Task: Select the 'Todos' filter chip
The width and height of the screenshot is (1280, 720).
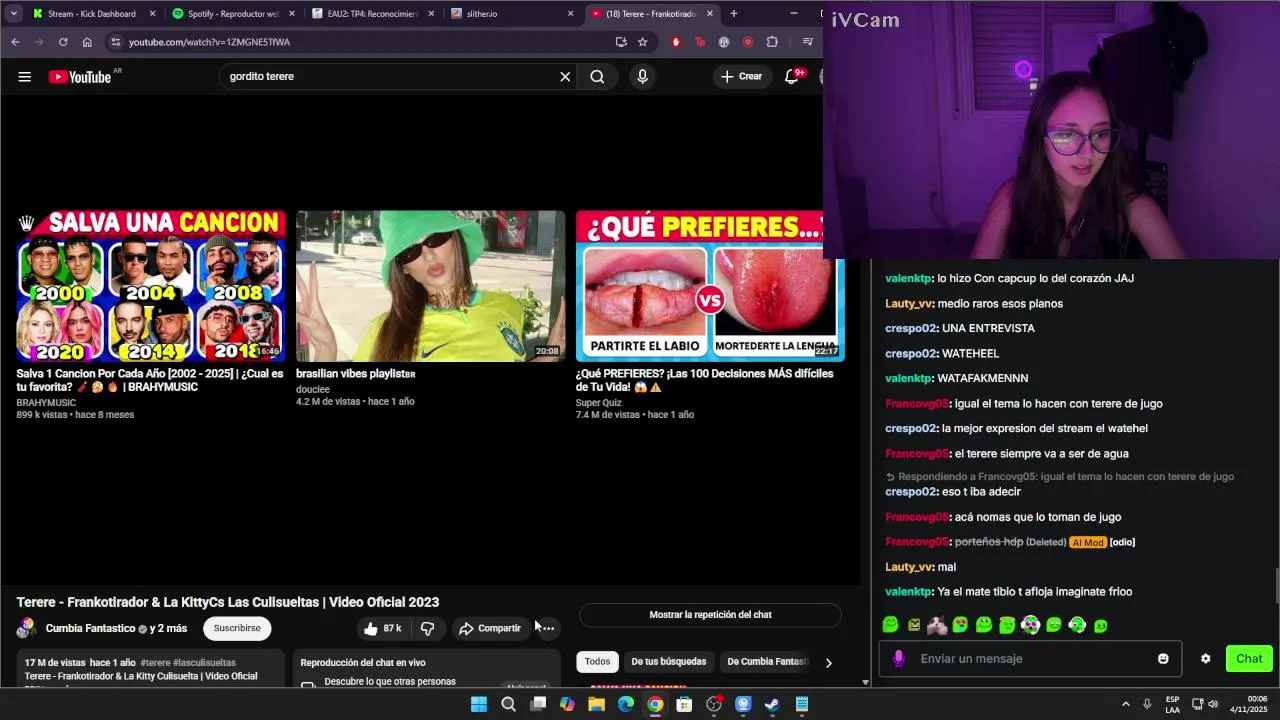Action: (x=597, y=661)
